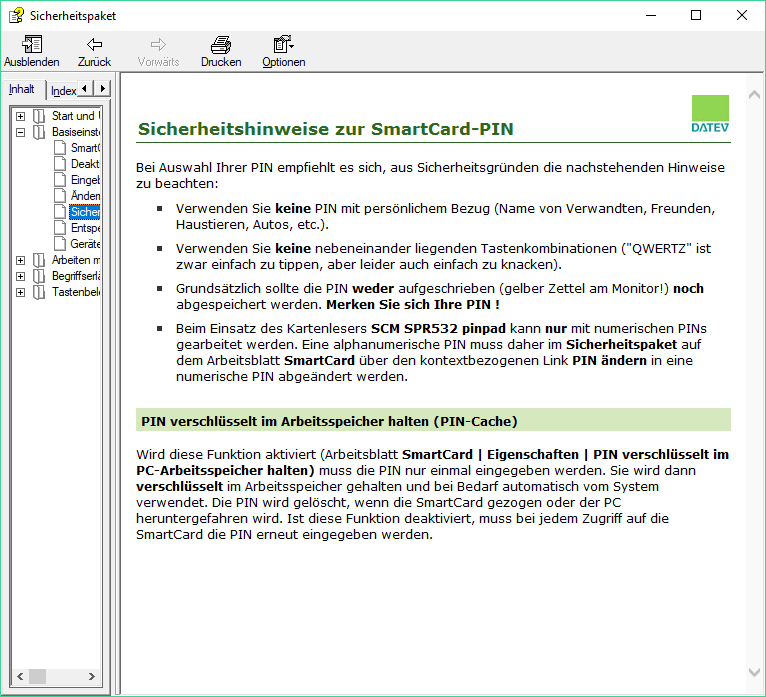The image size is (766, 697).
Task: Select the Start und book entry
Action: [76, 116]
